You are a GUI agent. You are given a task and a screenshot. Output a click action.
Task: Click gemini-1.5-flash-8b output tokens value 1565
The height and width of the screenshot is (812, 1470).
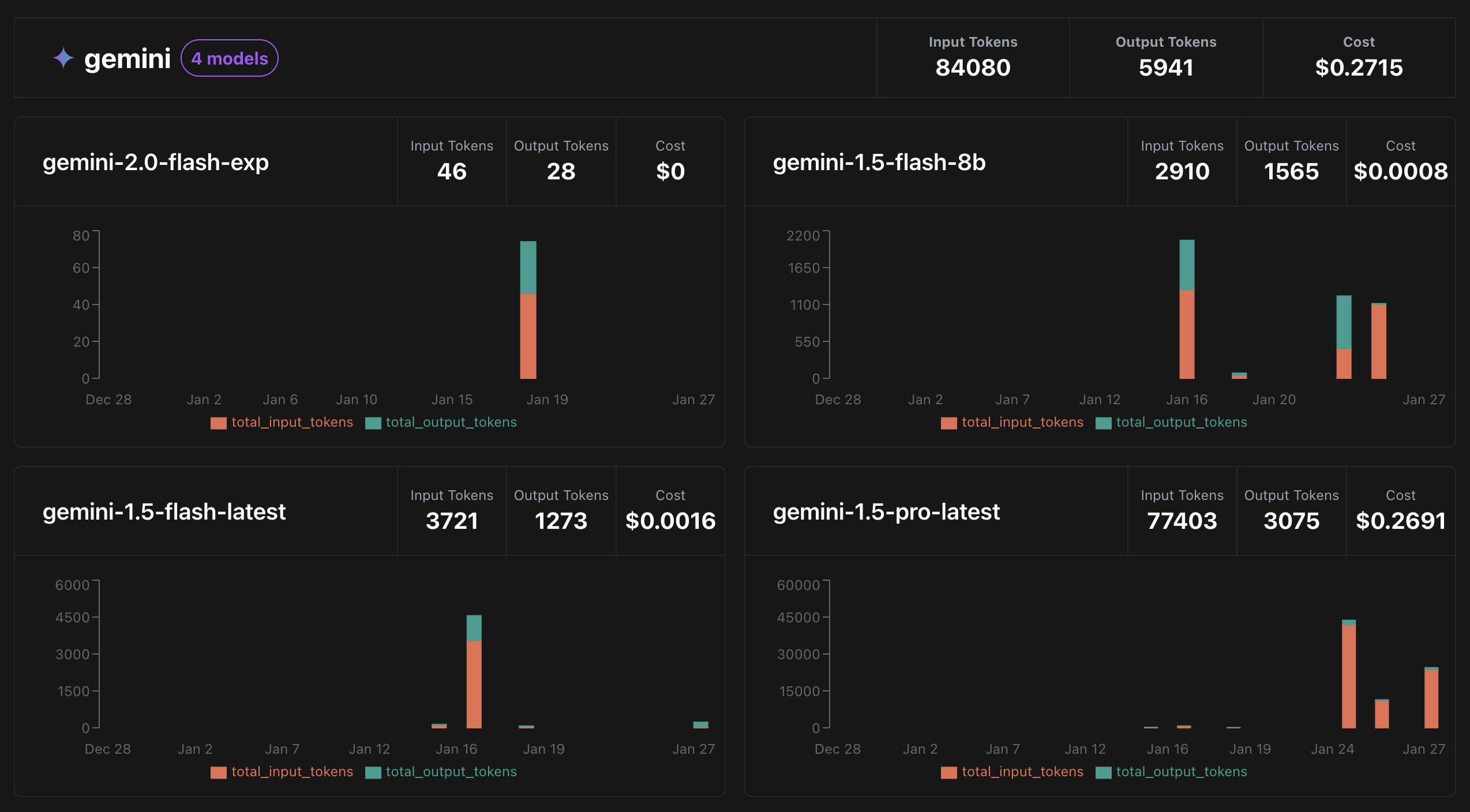pos(1291,171)
